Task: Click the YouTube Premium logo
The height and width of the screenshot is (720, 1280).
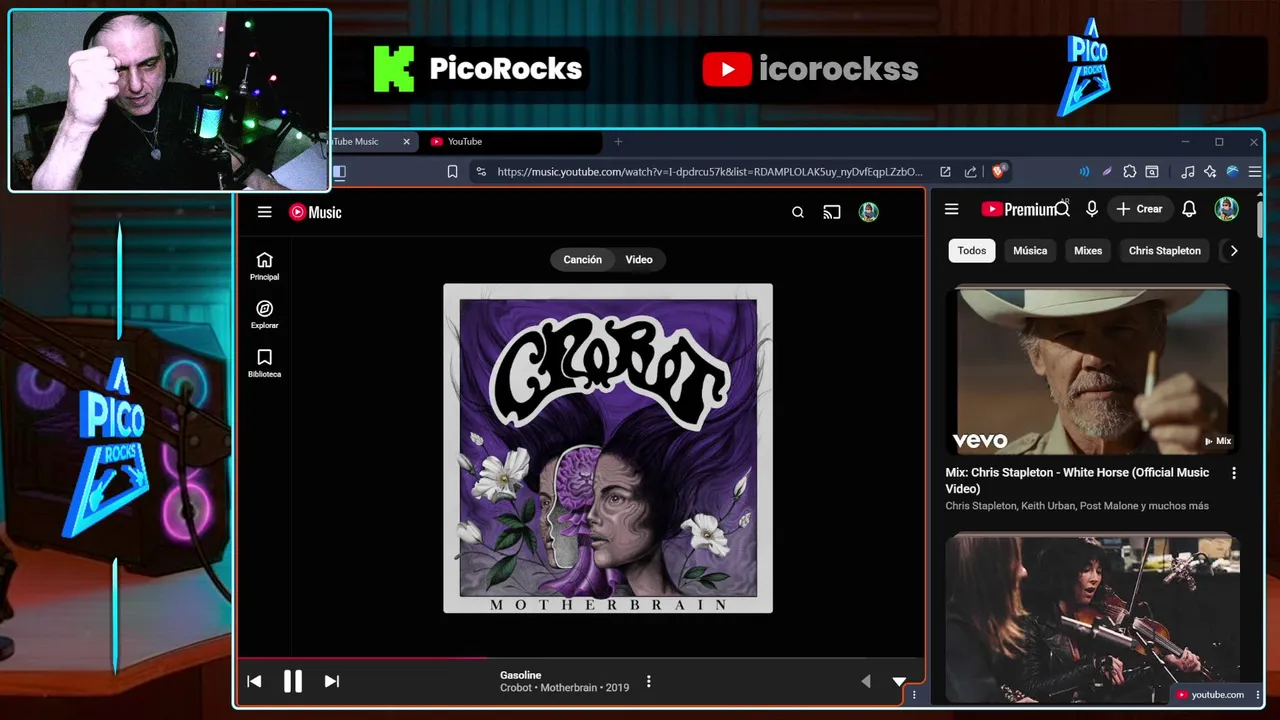Action: tap(1018, 209)
